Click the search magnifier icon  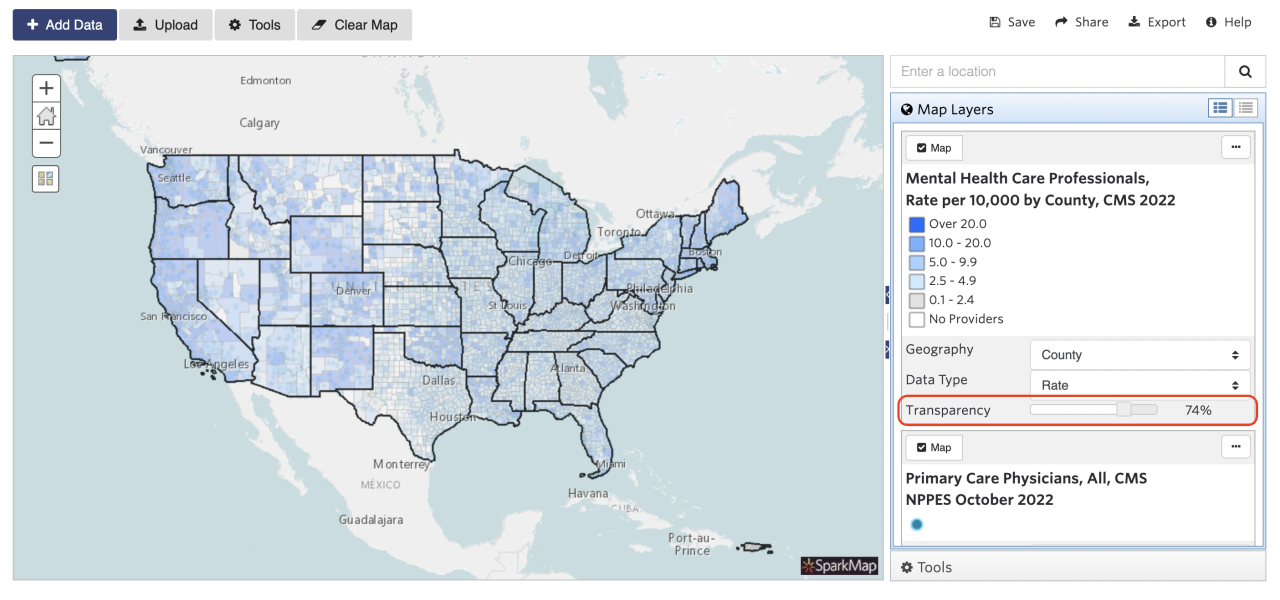pos(1245,71)
